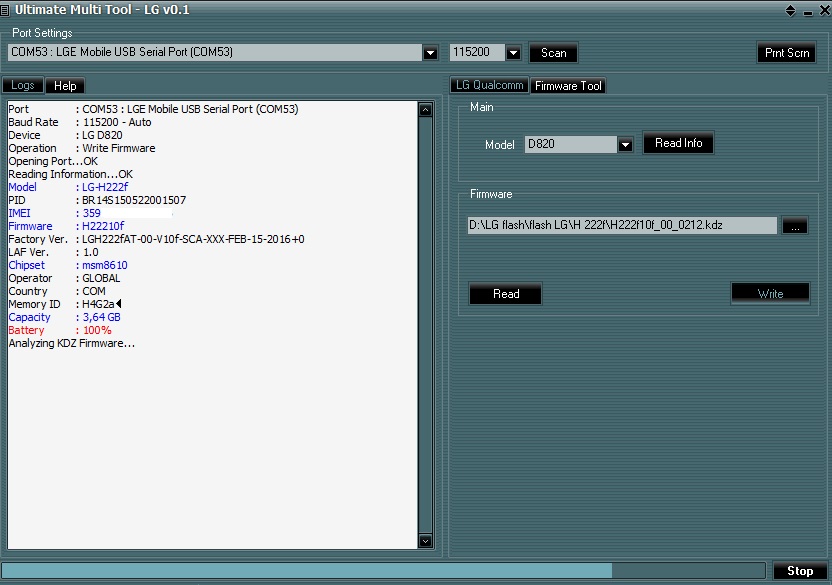Image resolution: width=832 pixels, height=585 pixels.
Task: Switch to the LG Qualcomm tab
Action: pos(489,85)
